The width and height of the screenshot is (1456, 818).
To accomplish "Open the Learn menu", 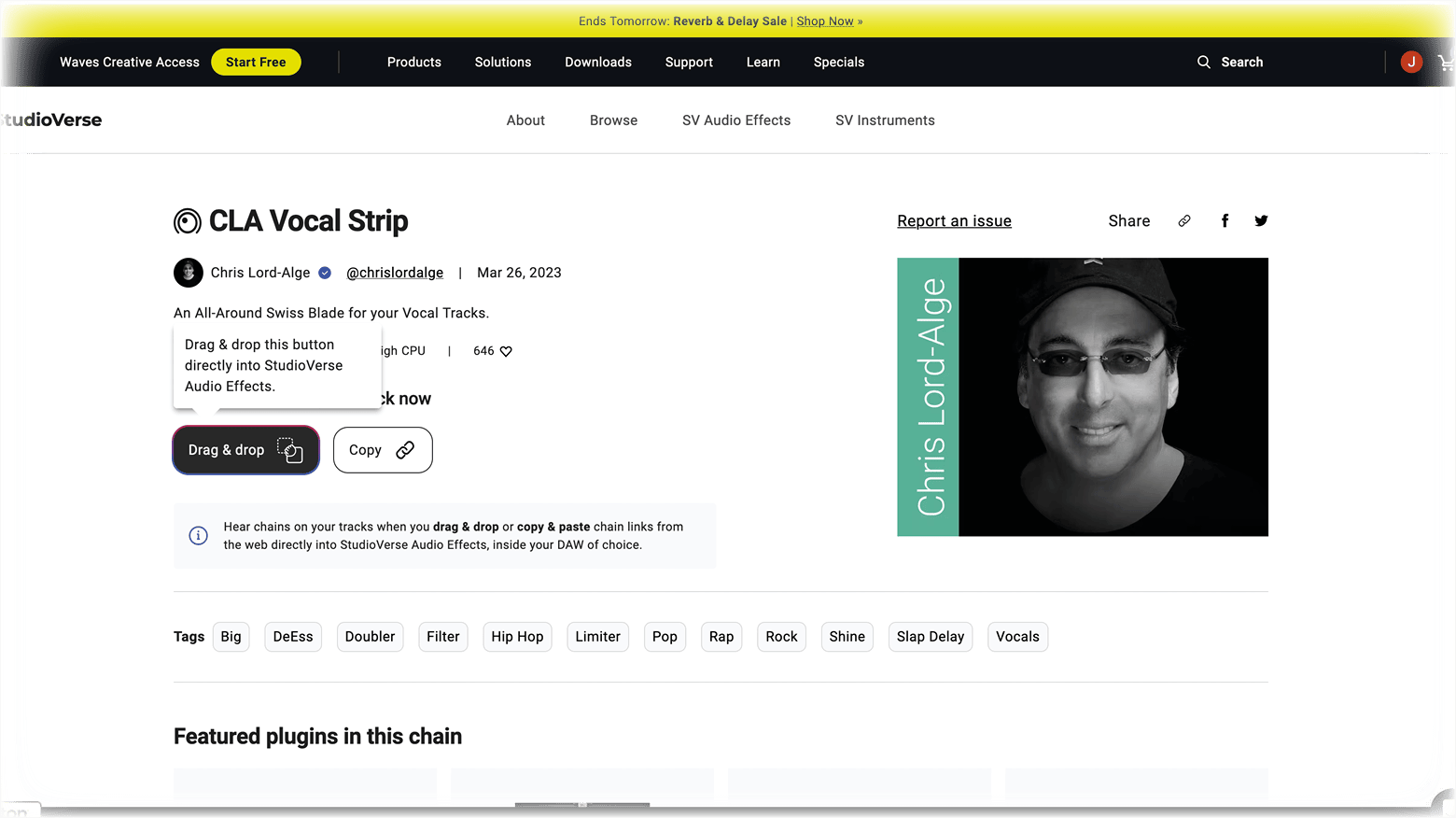I will tap(763, 63).
